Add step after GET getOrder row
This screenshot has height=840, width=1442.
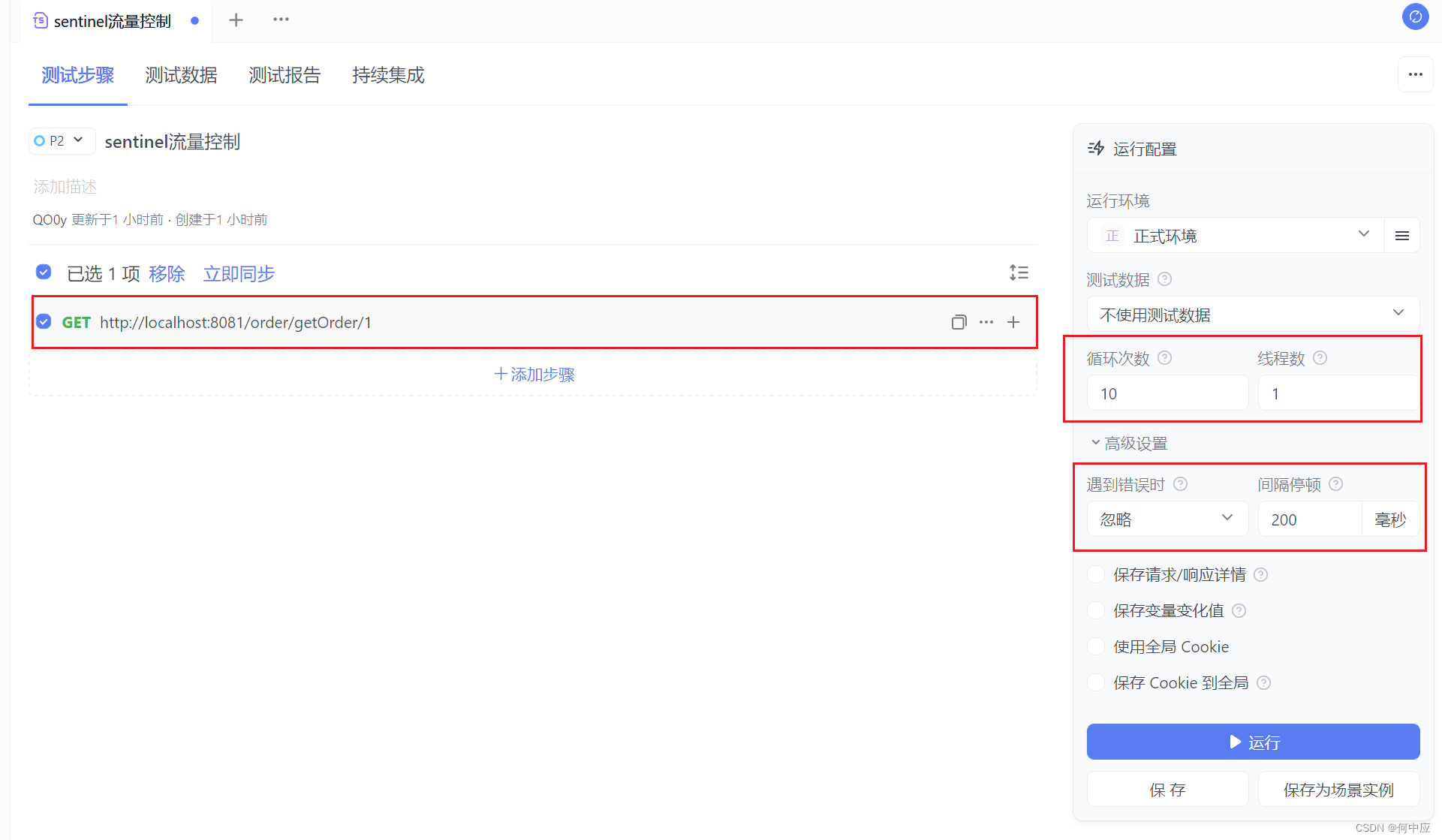[1013, 323]
